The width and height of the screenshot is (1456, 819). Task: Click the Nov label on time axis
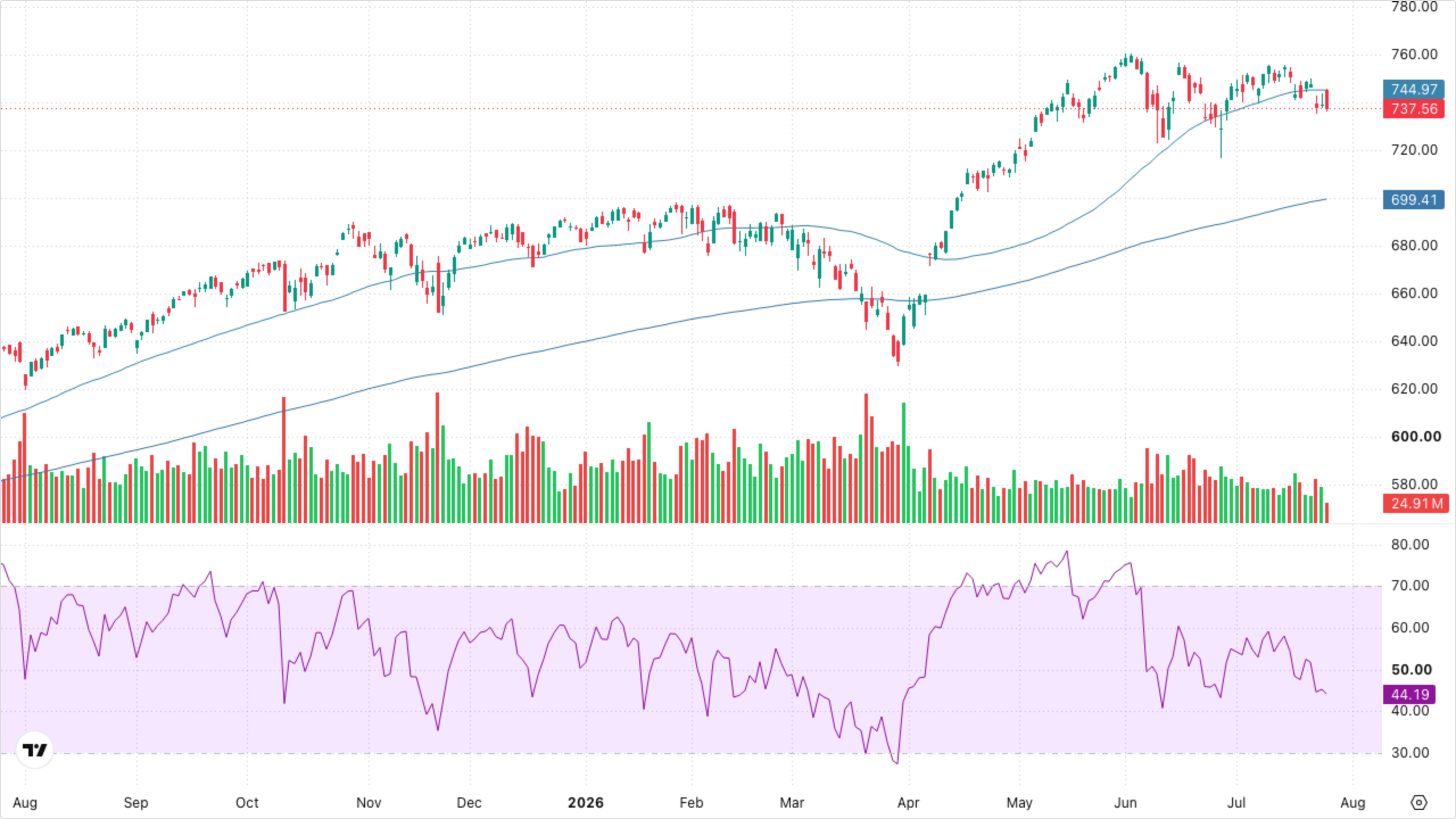click(369, 803)
